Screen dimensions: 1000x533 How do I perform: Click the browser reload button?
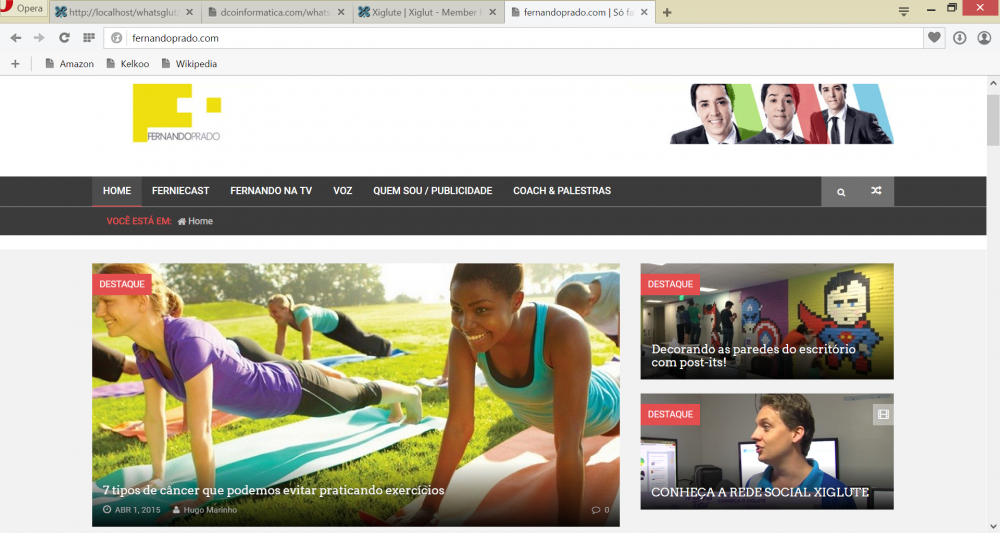tap(64, 38)
